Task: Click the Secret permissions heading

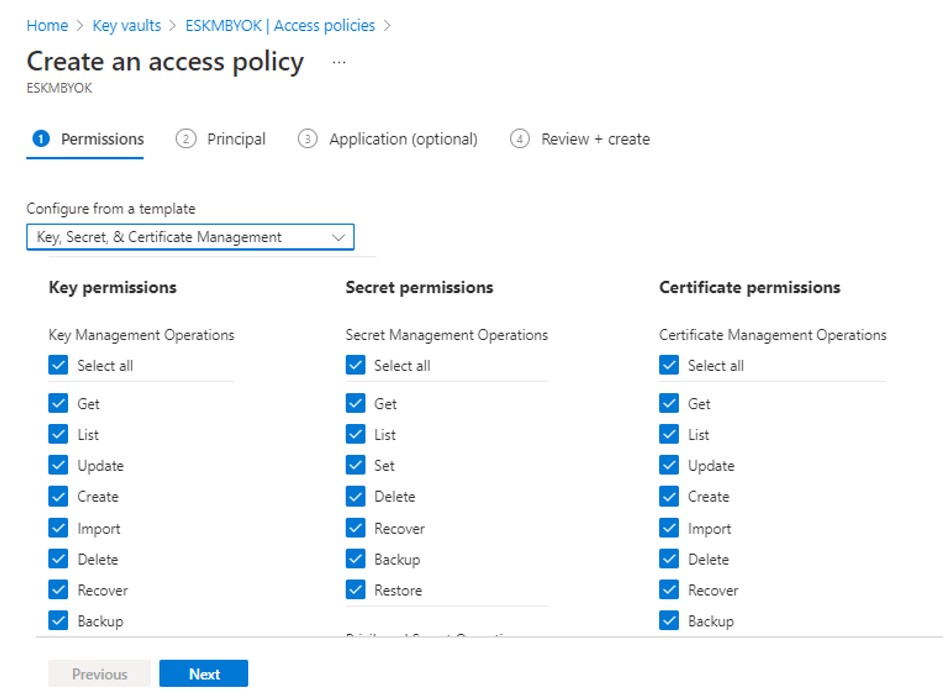Action: point(419,287)
